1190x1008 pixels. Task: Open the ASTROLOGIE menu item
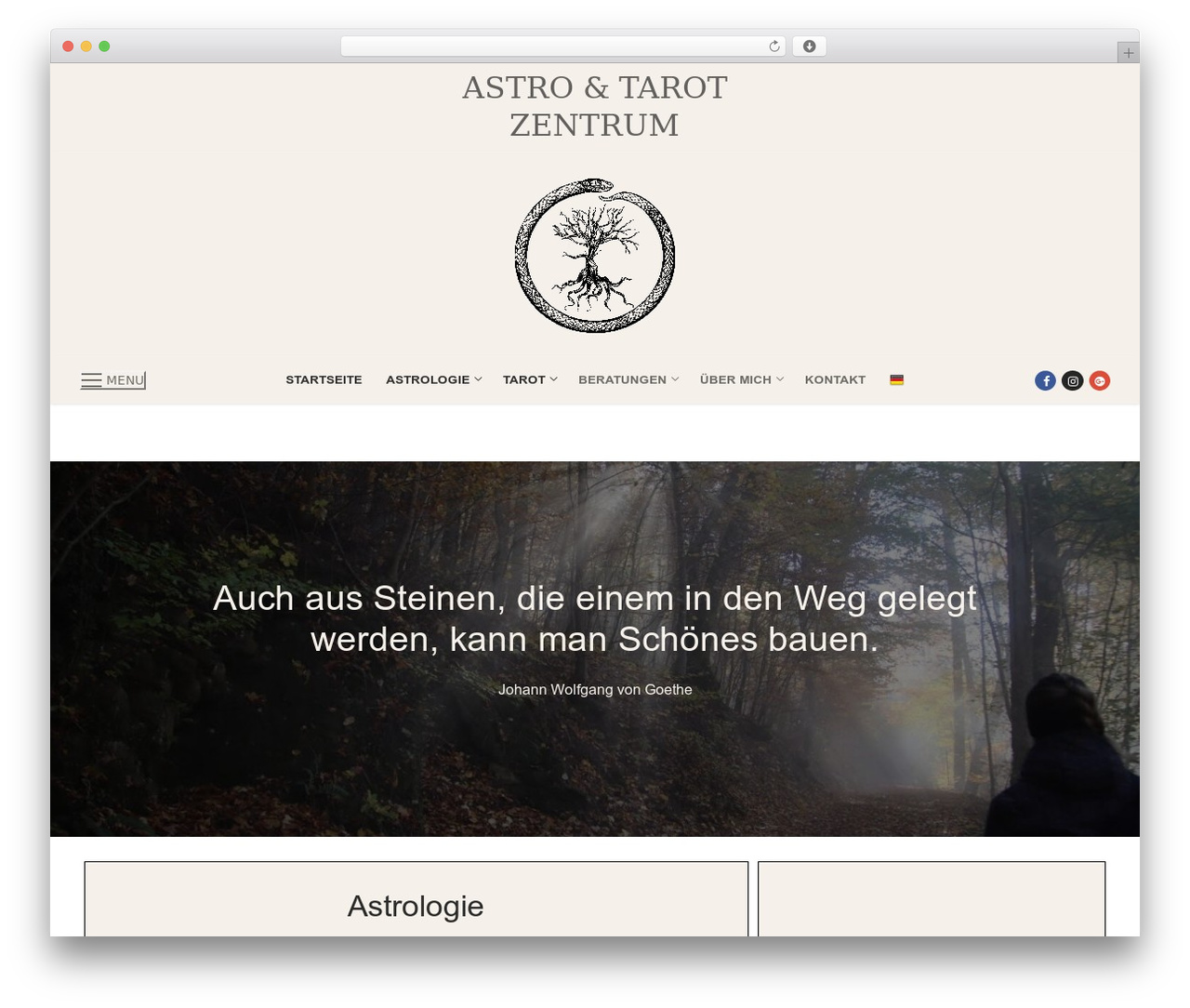tap(428, 379)
